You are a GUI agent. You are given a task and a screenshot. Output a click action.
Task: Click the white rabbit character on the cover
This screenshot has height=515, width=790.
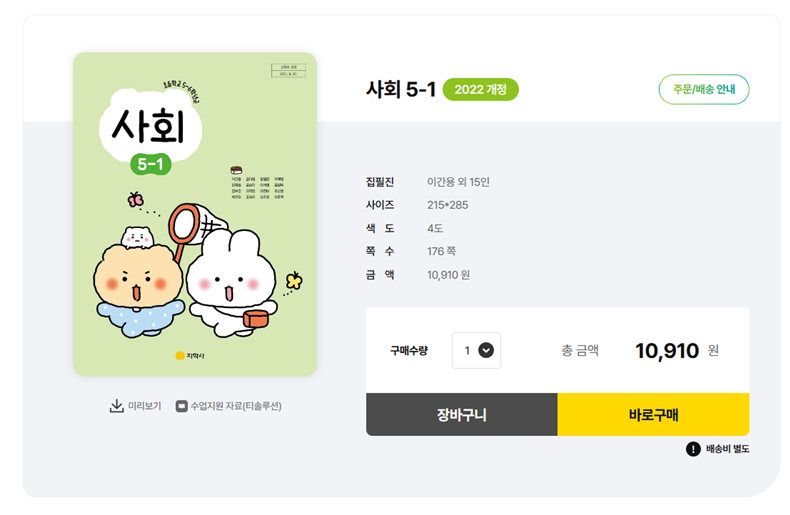[x=232, y=284]
